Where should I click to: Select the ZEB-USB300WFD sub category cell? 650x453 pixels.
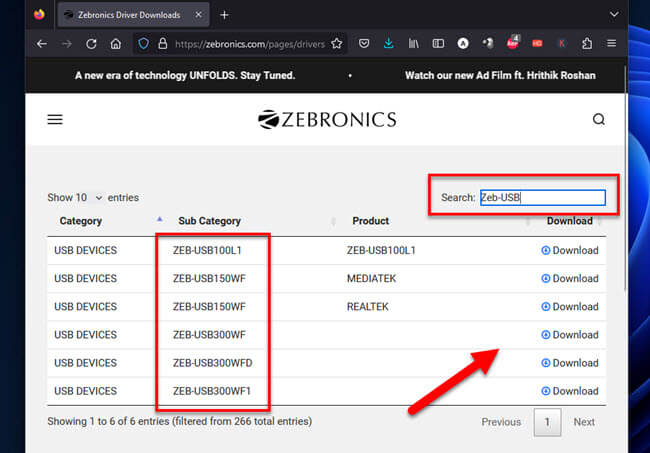[213, 363]
